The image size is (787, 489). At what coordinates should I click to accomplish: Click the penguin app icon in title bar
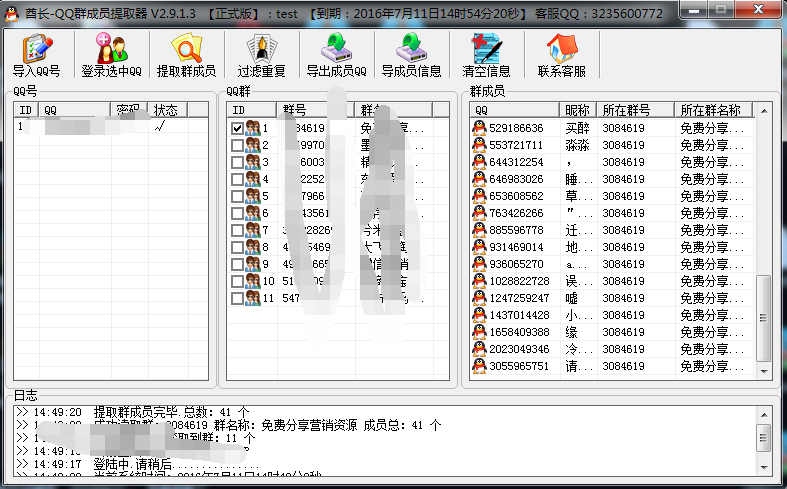[11, 13]
